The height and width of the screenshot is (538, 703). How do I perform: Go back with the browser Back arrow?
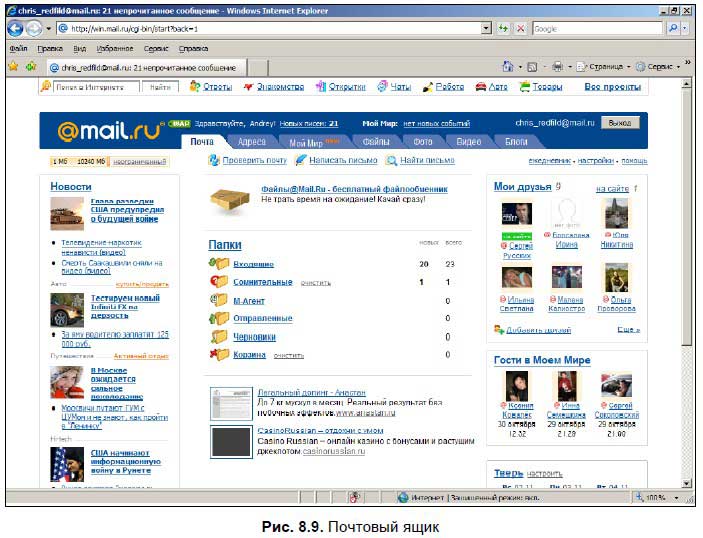click(x=15, y=29)
